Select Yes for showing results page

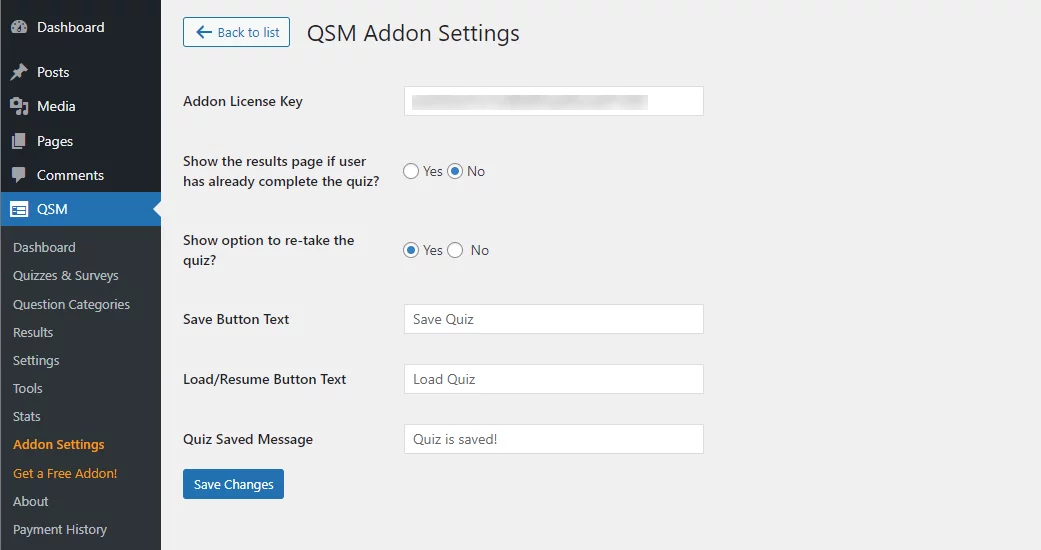point(411,171)
